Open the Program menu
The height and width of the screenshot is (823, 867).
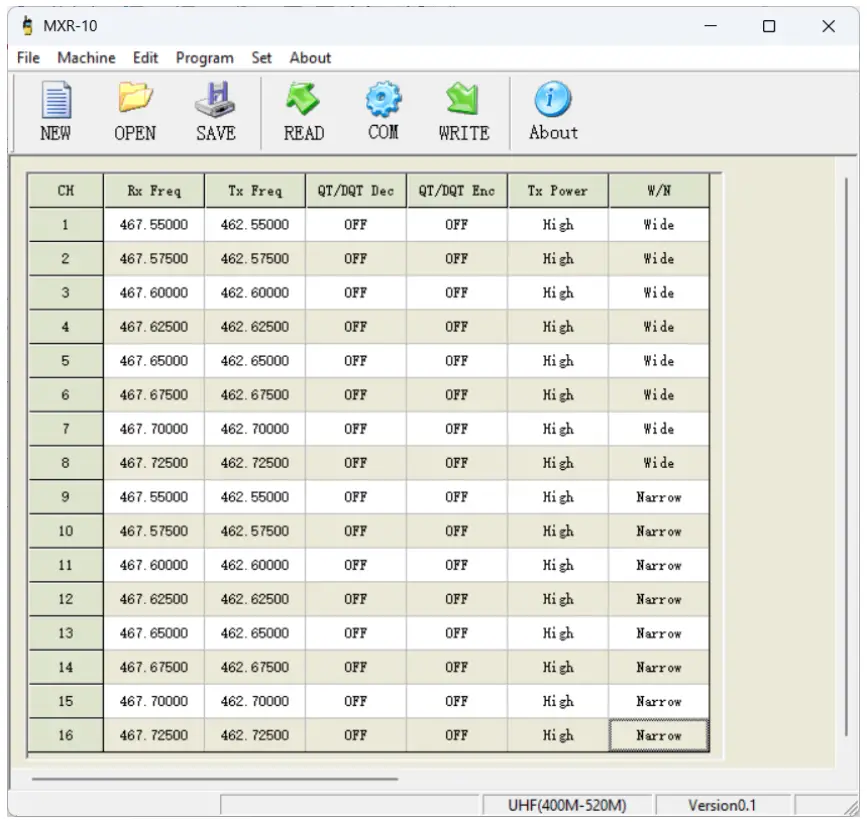(204, 58)
